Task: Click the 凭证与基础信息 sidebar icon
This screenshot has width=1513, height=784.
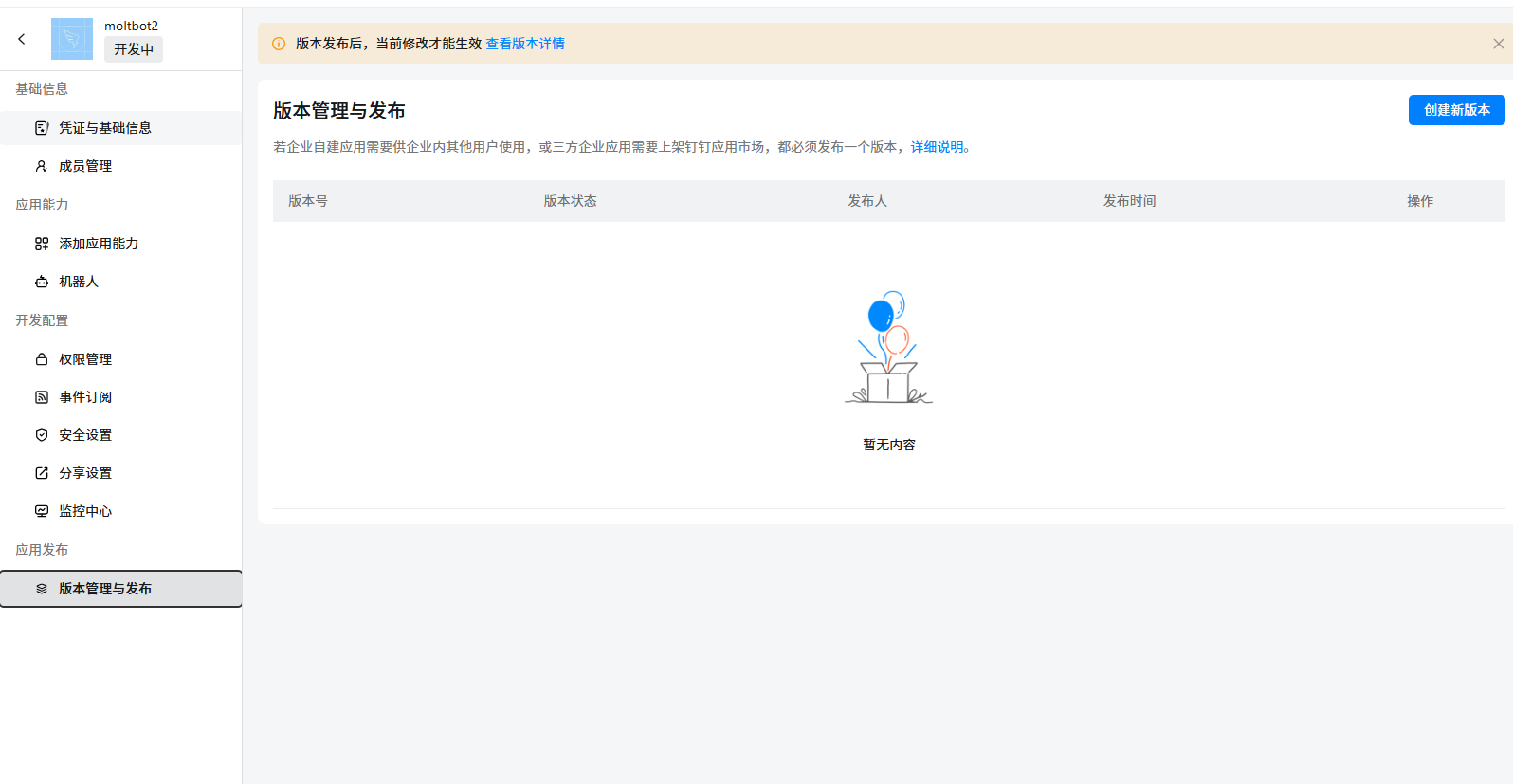Action: click(42, 128)
